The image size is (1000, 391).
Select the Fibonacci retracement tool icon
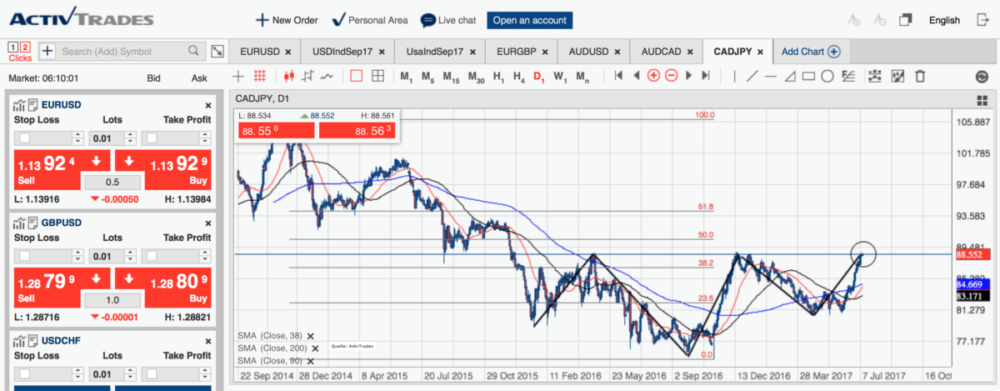848,77
